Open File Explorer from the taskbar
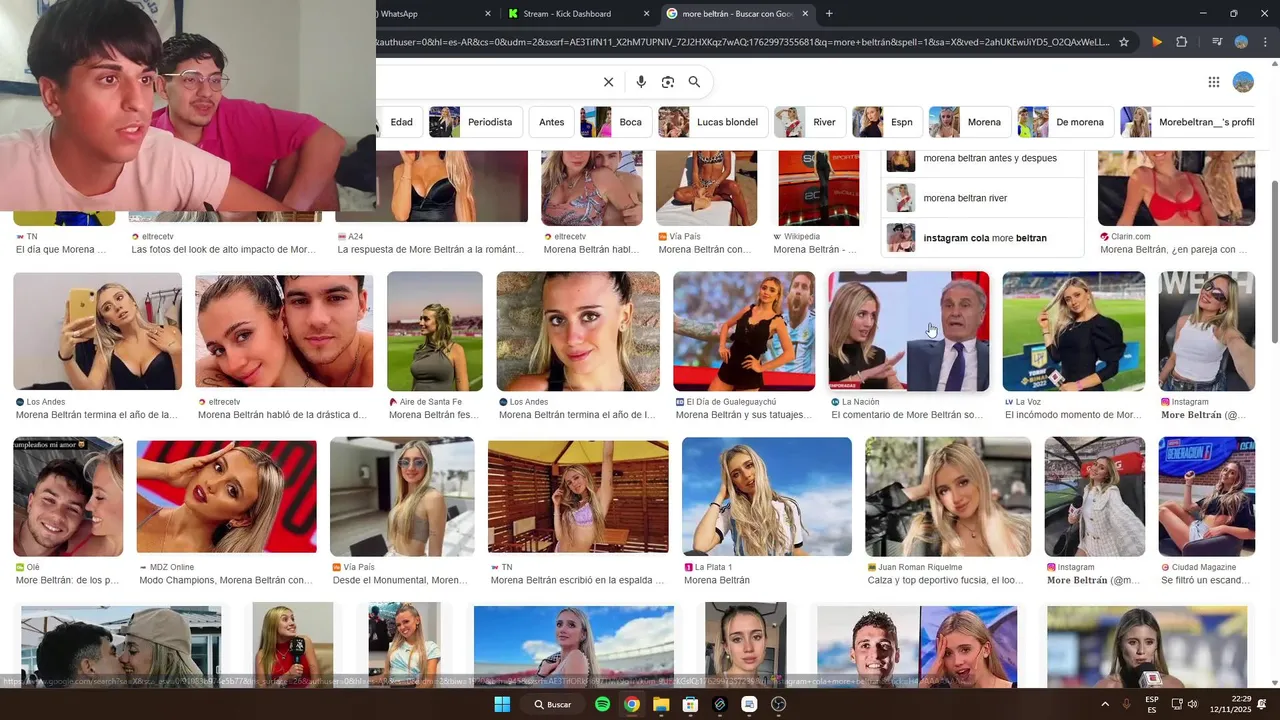The height and width of the screenshot is (720, 1280). tap(661, 704)
